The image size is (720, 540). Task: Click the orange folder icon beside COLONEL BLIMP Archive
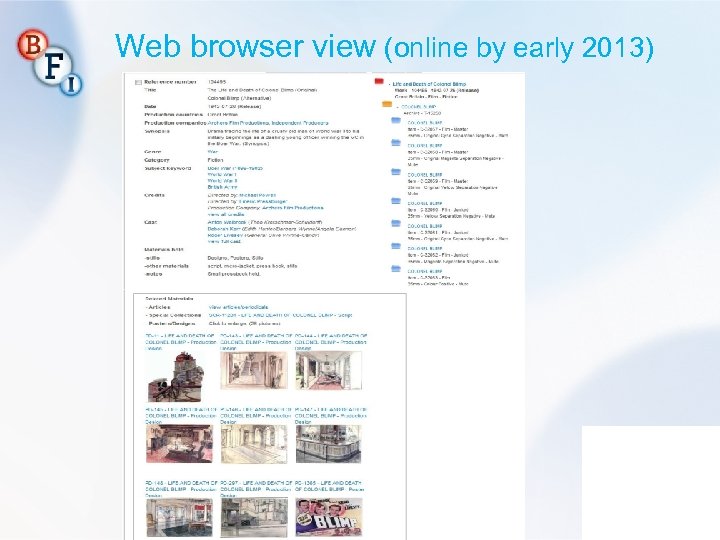tap(387, 104)
